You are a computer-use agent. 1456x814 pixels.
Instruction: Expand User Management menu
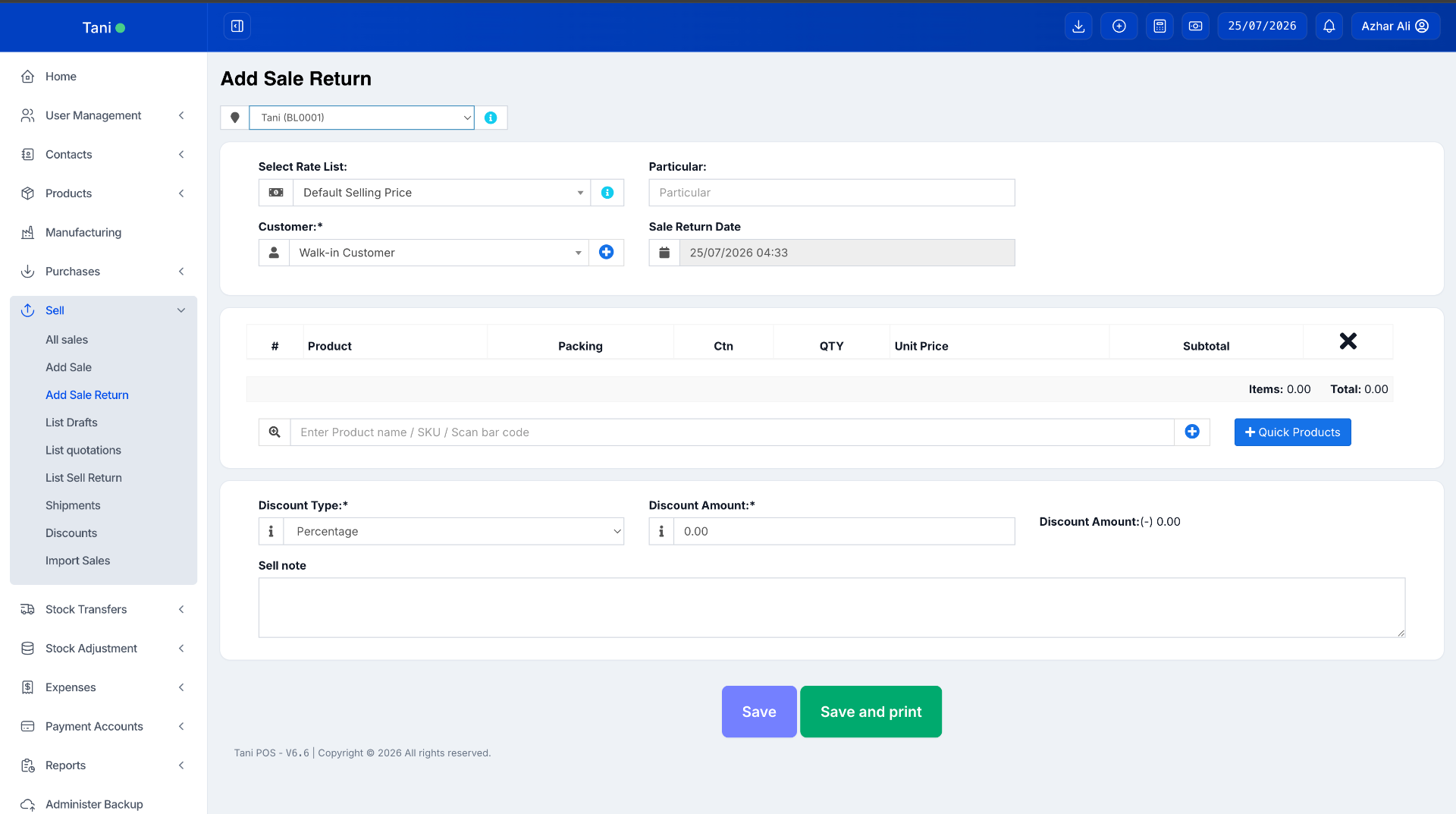pyautogui.click(x=103, y=115)
